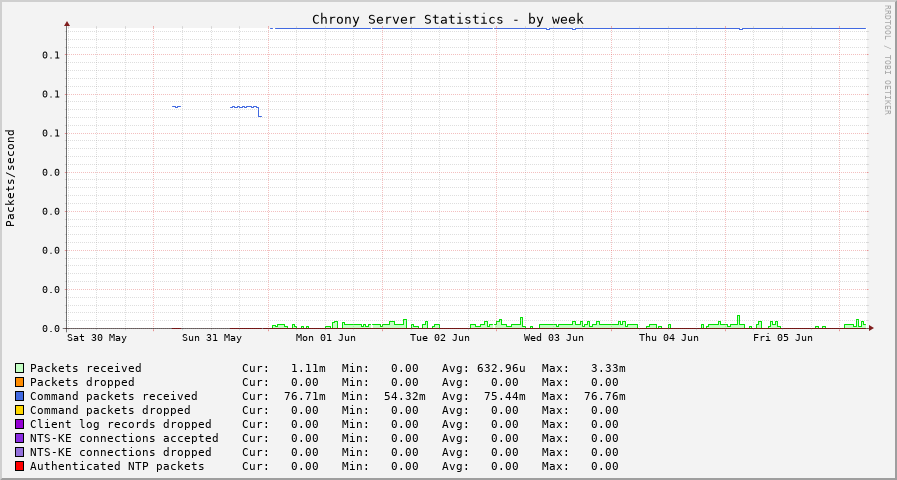
Task: Click the red arrow atop the y-axis
Action: point(67,24)
